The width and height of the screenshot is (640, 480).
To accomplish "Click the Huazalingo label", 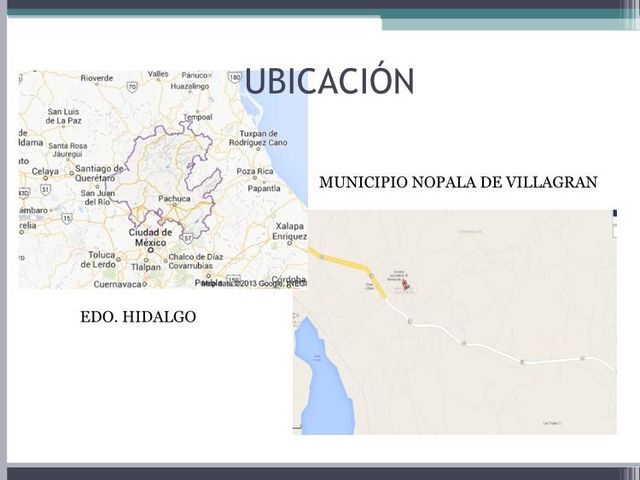I will (190, 86).
